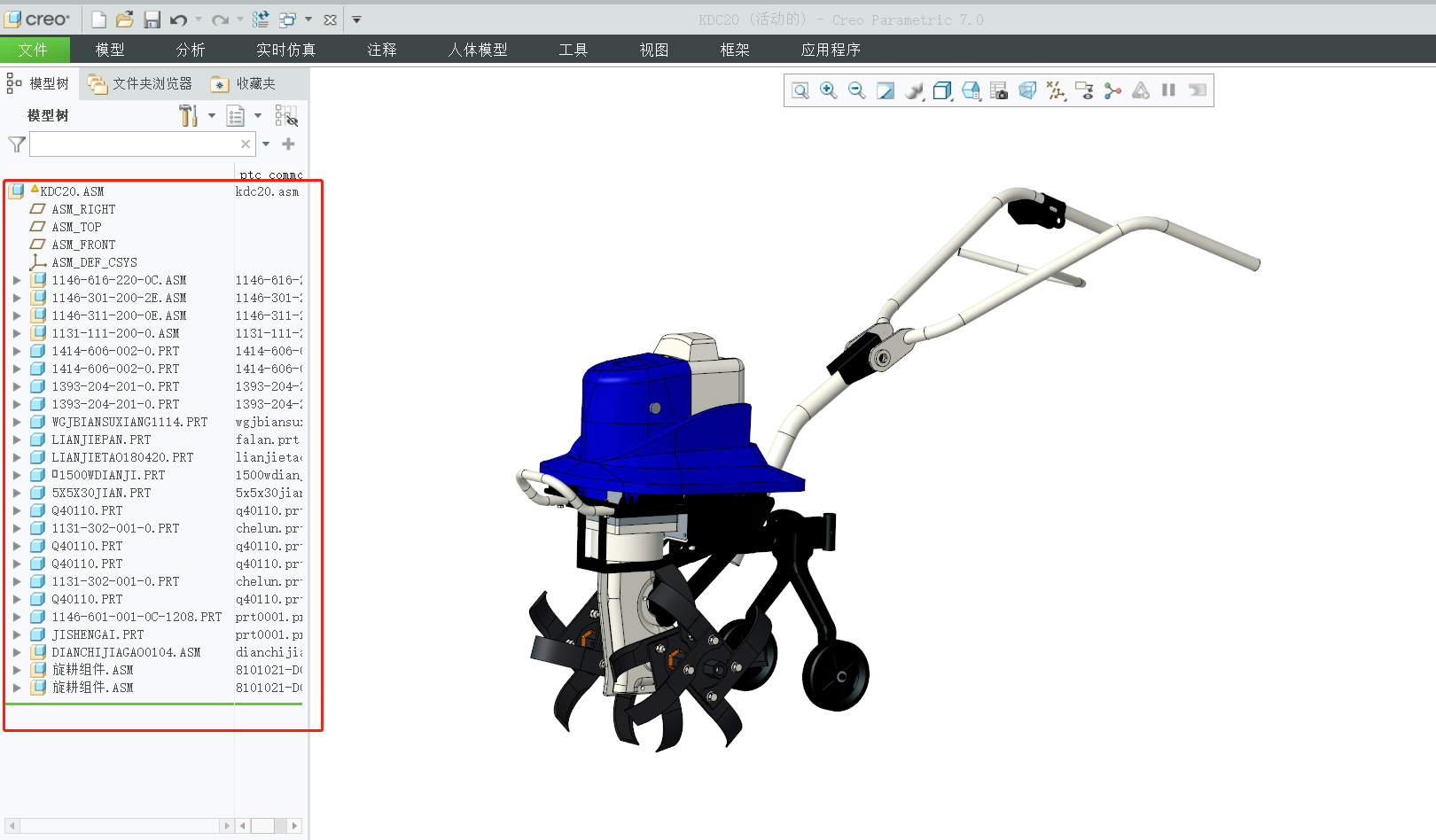Open windows list dropdown arrow
The width and height of the screenshot is (1436, 840).
pos(308,19)
